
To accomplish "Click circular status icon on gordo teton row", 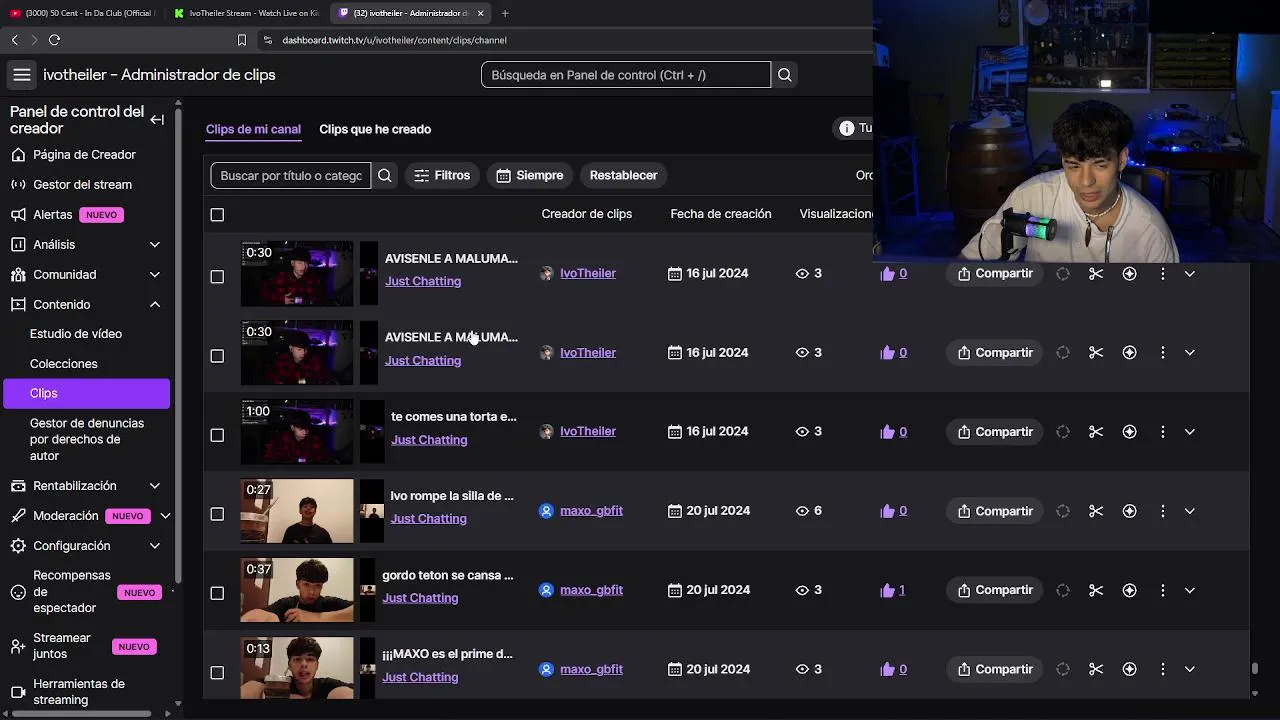I will click(1063, 590).
